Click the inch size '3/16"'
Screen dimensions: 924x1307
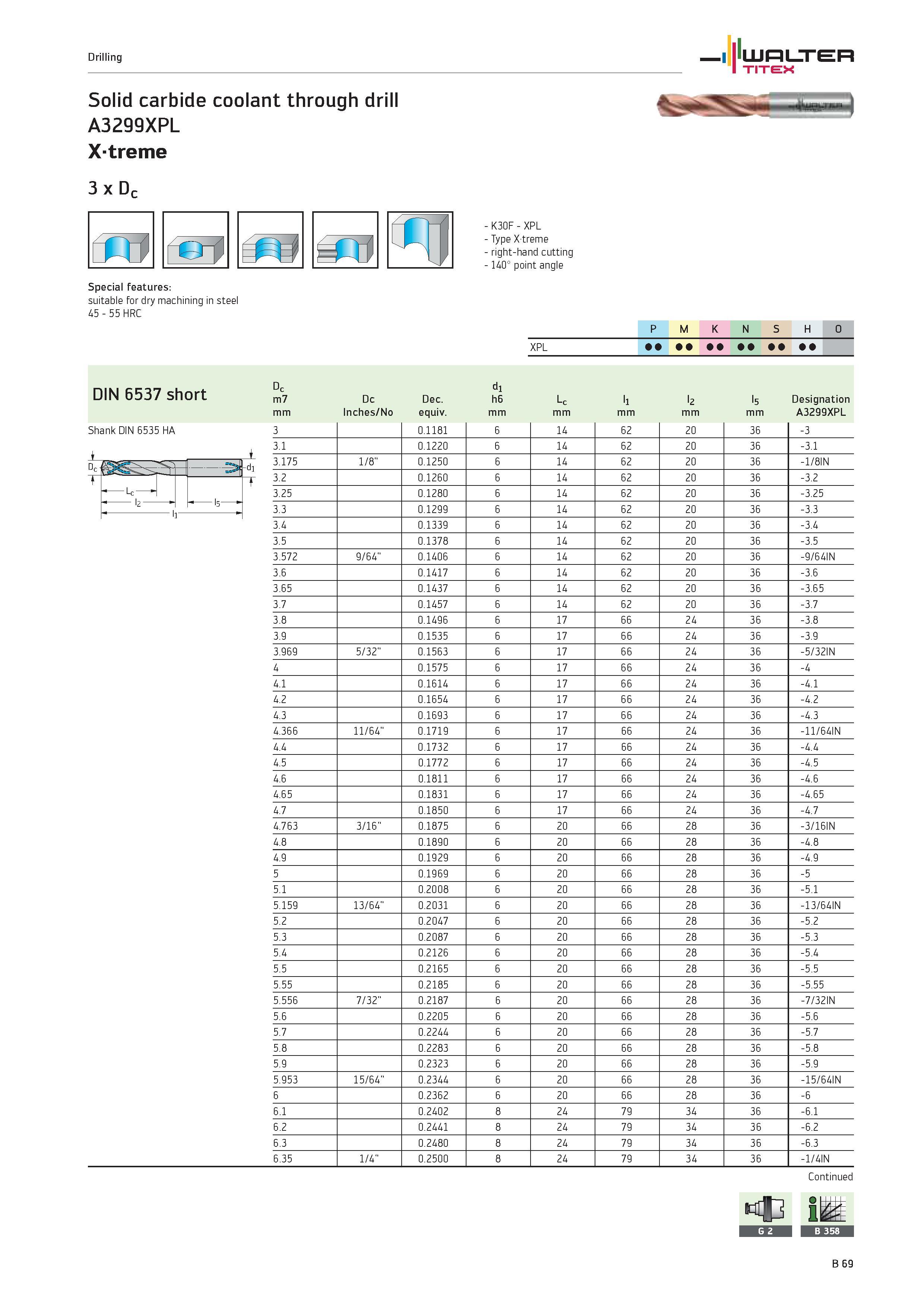pyautogui.click(x=368, y=826)
